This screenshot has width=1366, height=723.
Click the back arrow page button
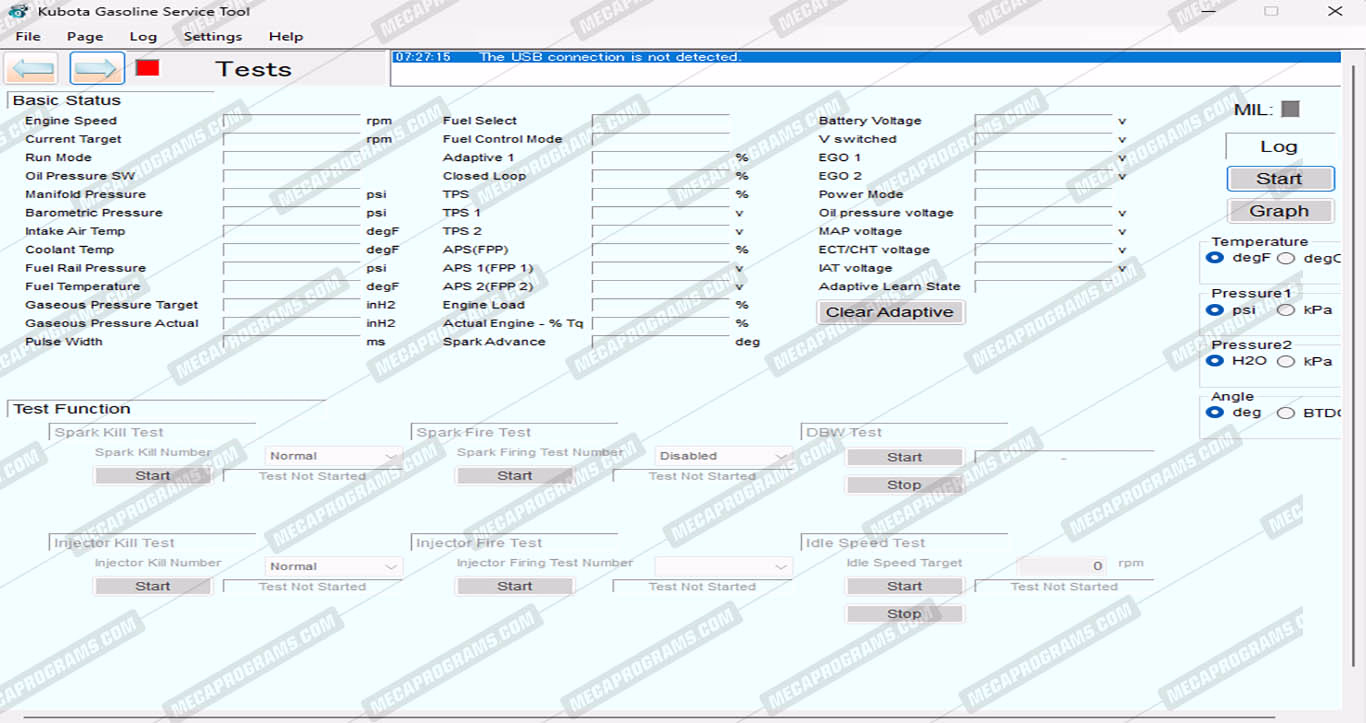[x=32, y=69]
